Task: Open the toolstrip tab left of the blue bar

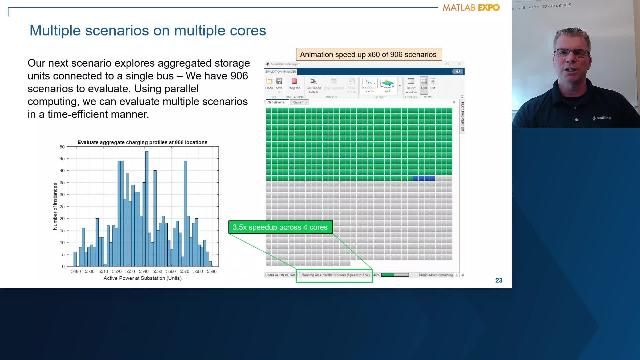Action: 281,71
